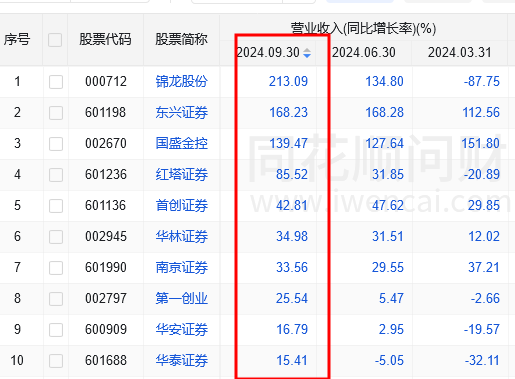Screen dimensions: 515x379
Task: Open the 首创证券 stock link
Action: (182, 205)
